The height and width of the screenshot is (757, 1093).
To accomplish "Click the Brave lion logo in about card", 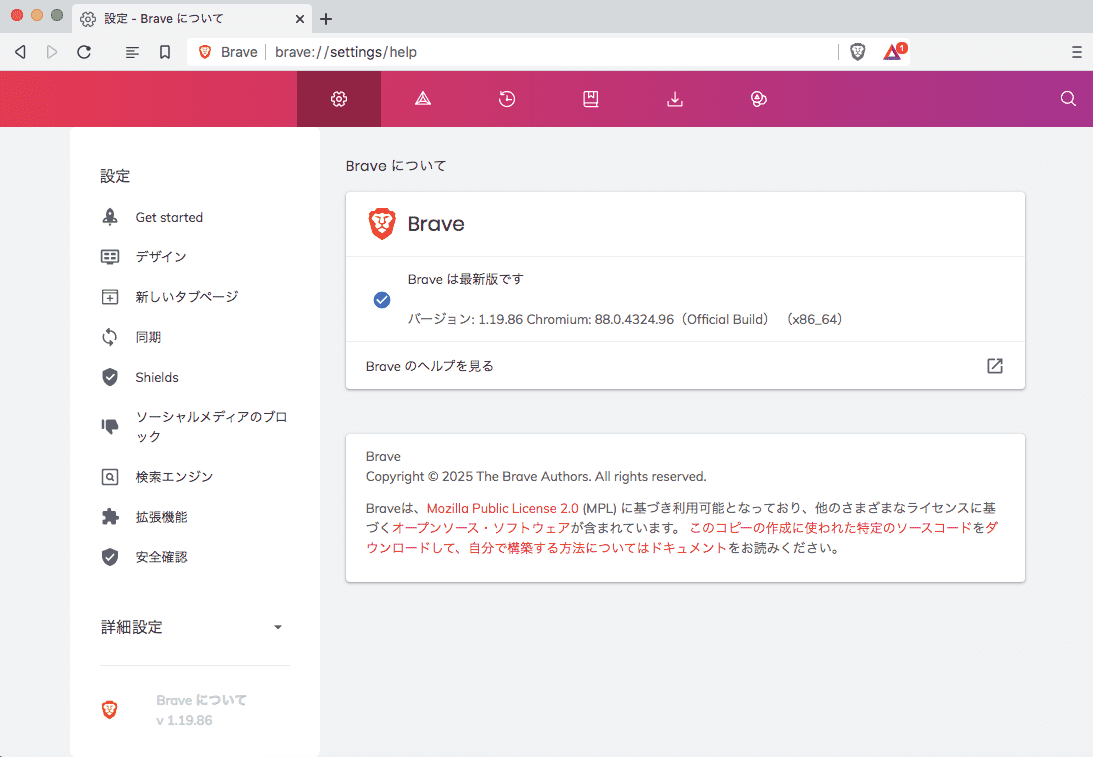I will pyautogui.click(x=382, y=224).
